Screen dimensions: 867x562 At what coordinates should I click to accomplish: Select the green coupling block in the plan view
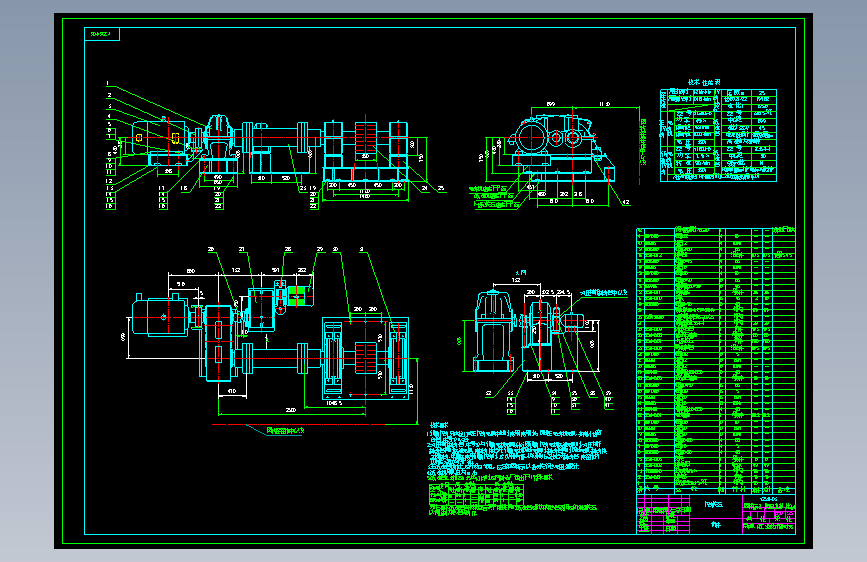(x=297, y=295)
